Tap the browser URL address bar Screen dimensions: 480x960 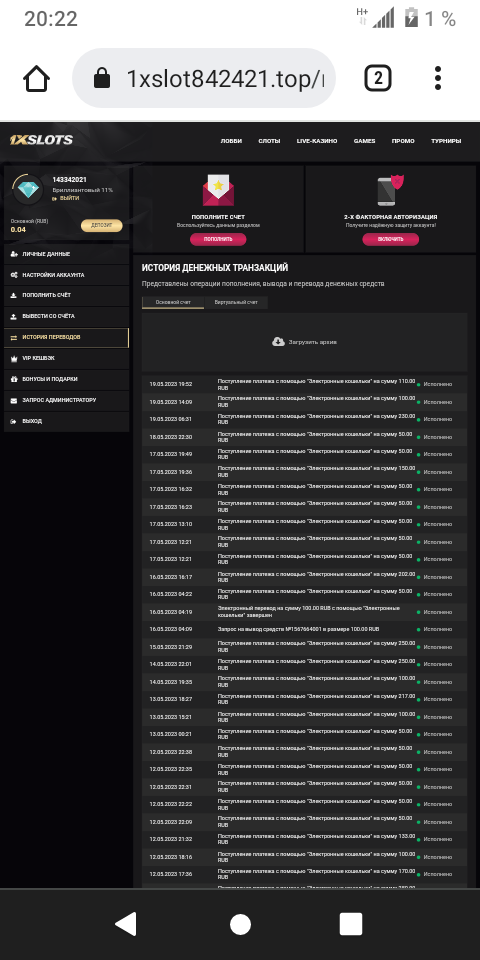204,78
